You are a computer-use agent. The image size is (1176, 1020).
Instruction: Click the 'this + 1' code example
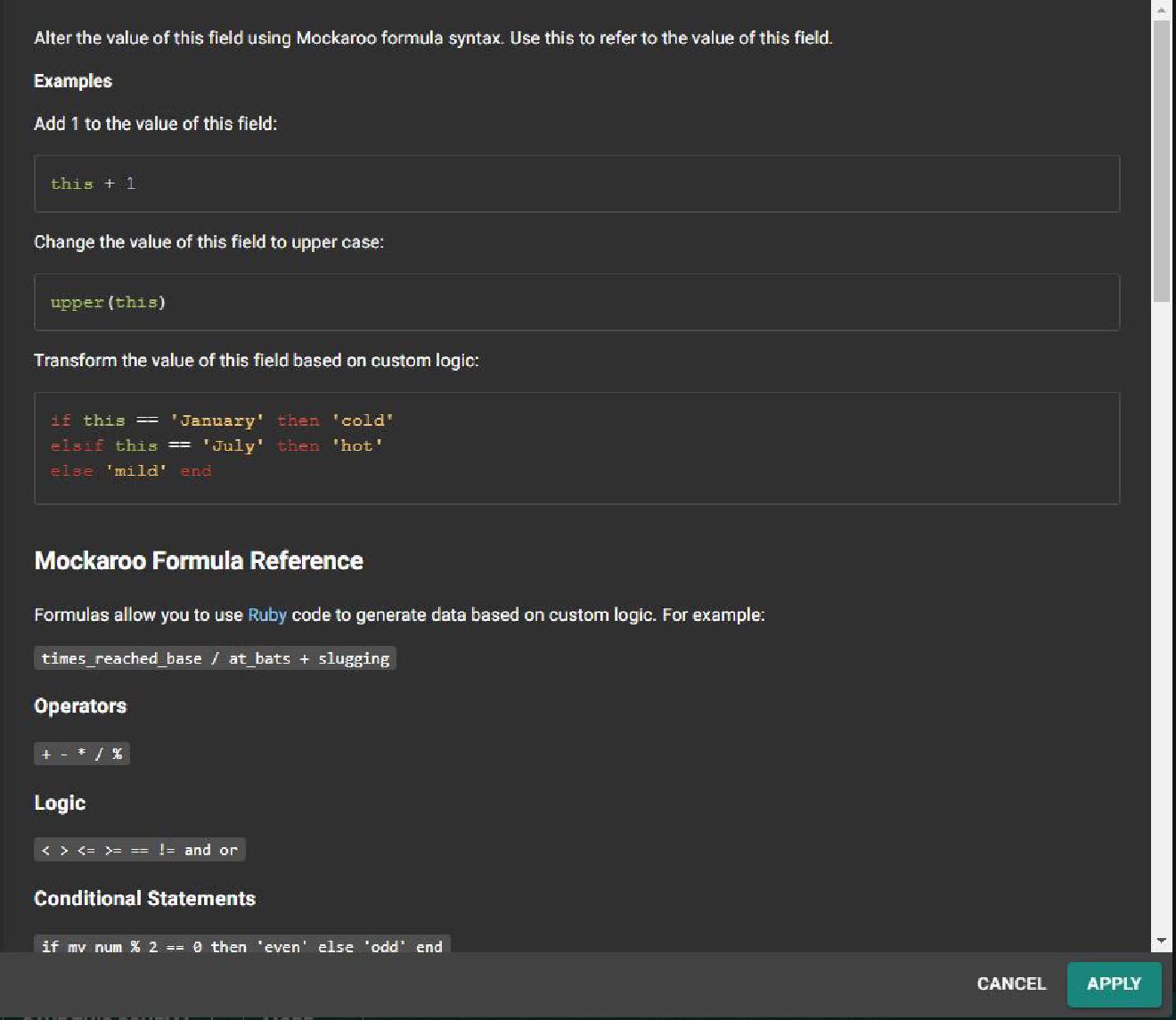coord(93,184)
